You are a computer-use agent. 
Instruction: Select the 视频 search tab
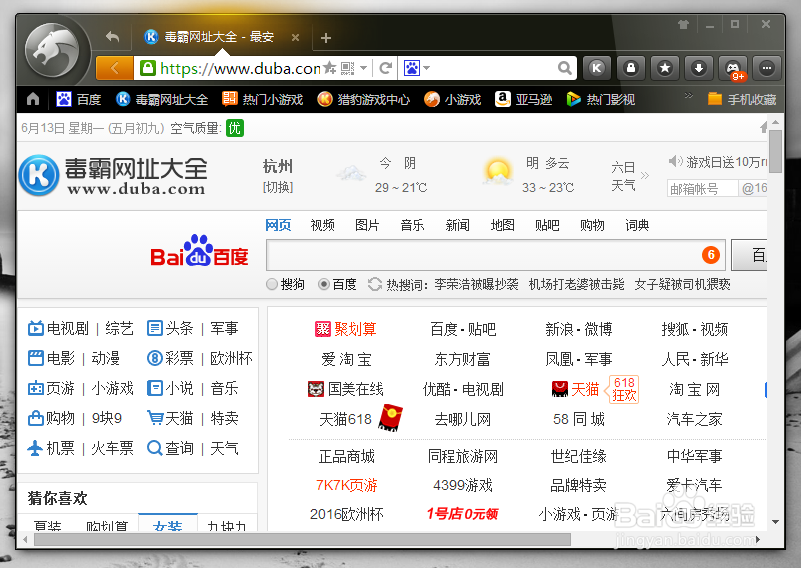(x=322, y=225)
